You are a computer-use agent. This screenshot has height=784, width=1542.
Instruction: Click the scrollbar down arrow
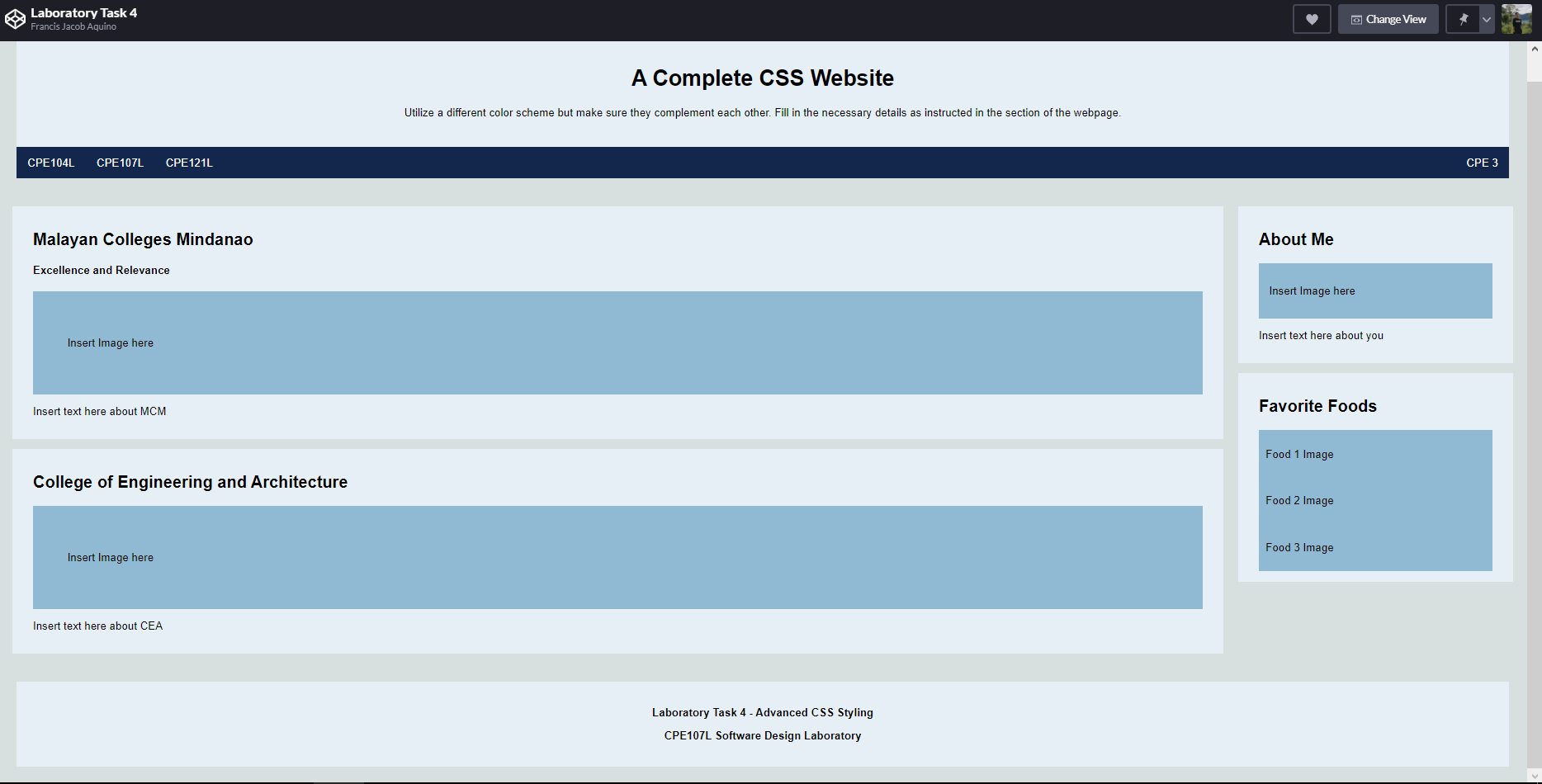click(x=1534, y=775)
